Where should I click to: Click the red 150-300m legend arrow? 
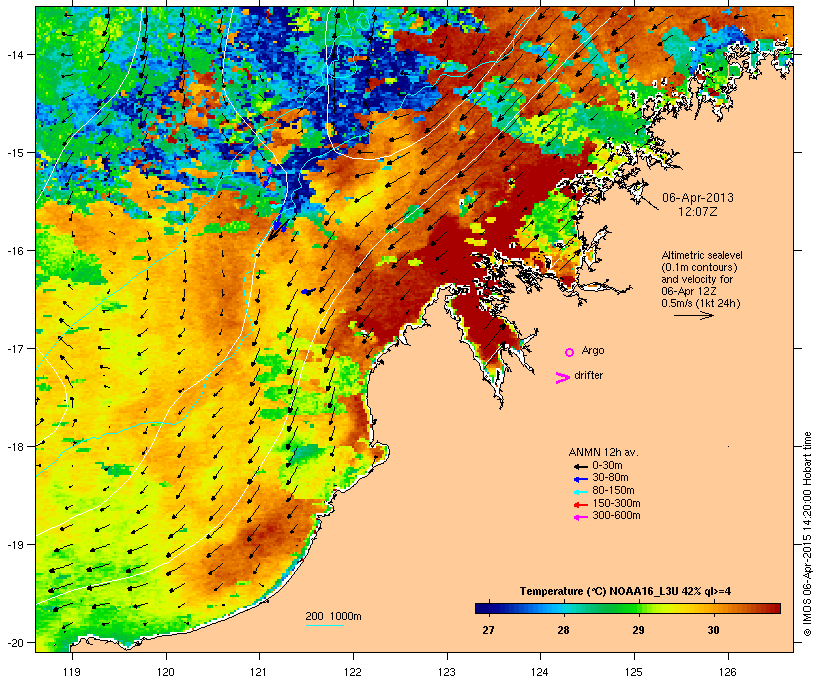pos(580,505)
